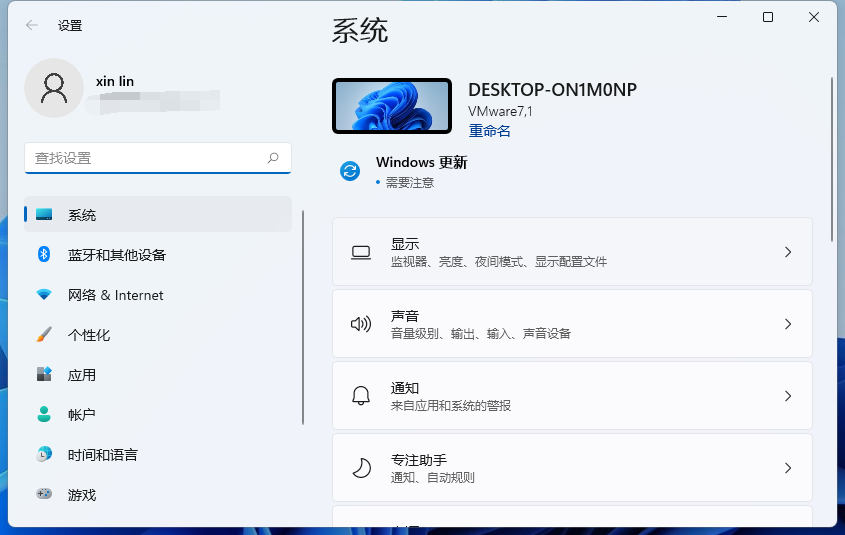Open 专注助手 row using right chevron
Viewport: 845px width, 535px height.
(x=788, y=468)
